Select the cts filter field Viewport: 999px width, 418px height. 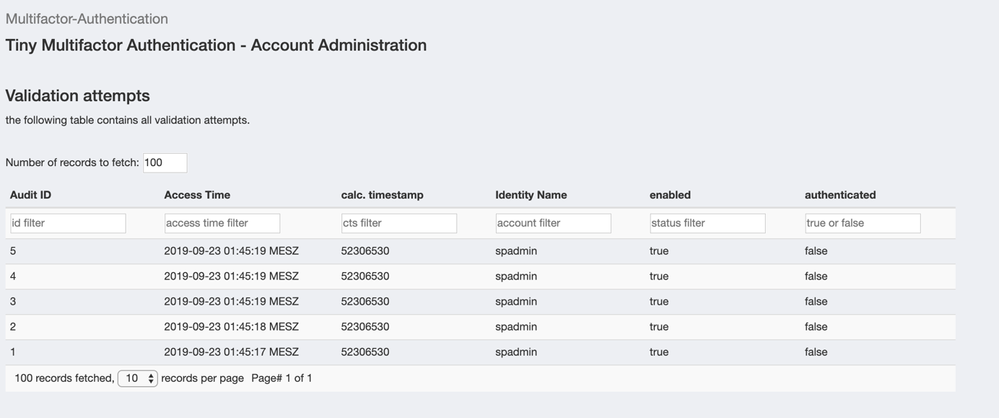pyautogui.click(x=398, y=223)
